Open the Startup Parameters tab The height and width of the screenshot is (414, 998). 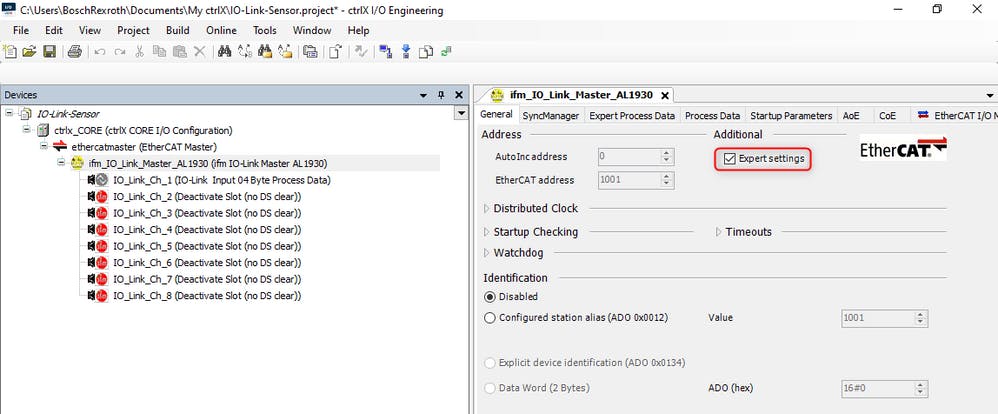click(791, 116)
